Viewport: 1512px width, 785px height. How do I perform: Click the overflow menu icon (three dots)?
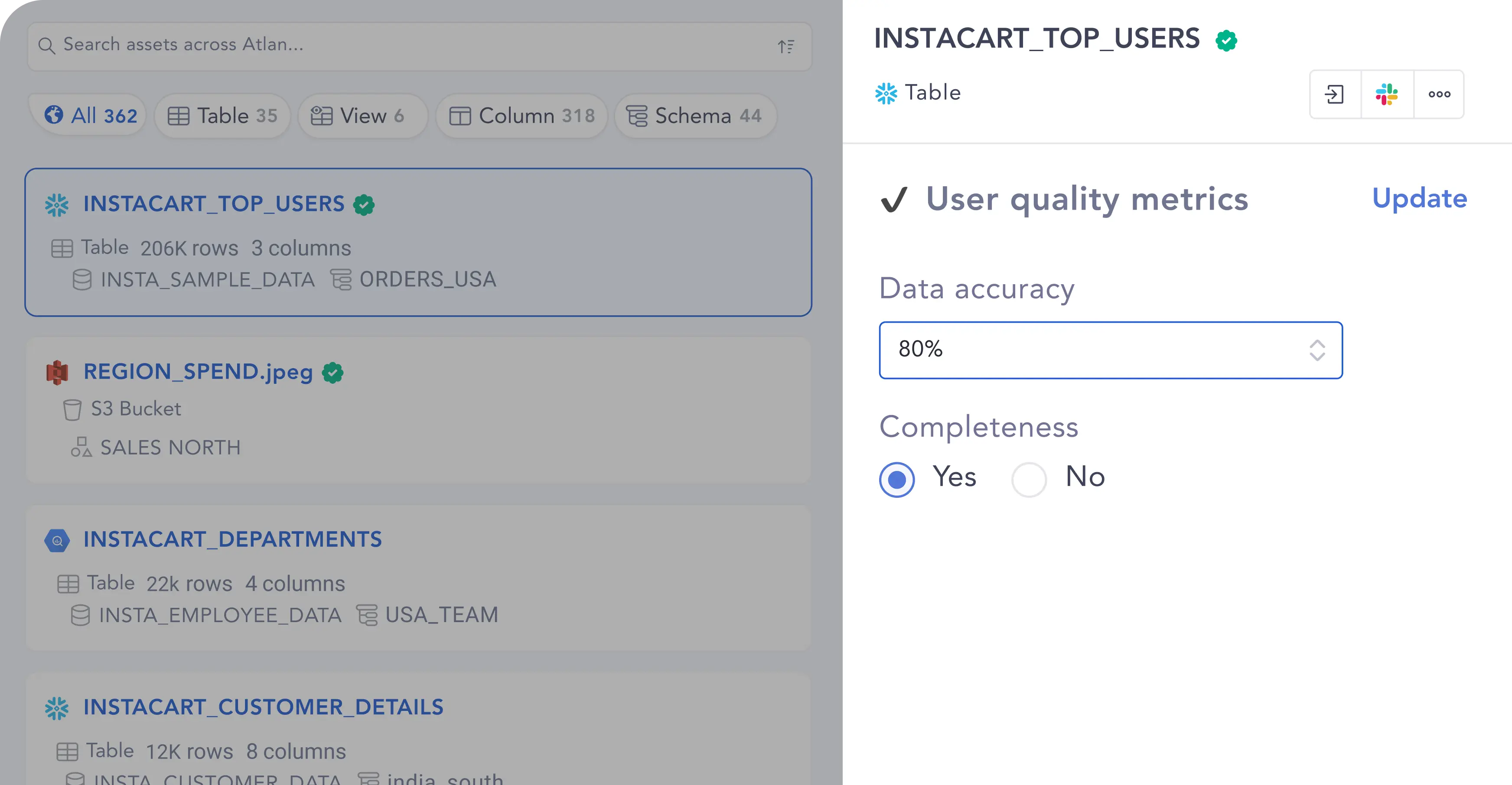(x=1440, y=93)
